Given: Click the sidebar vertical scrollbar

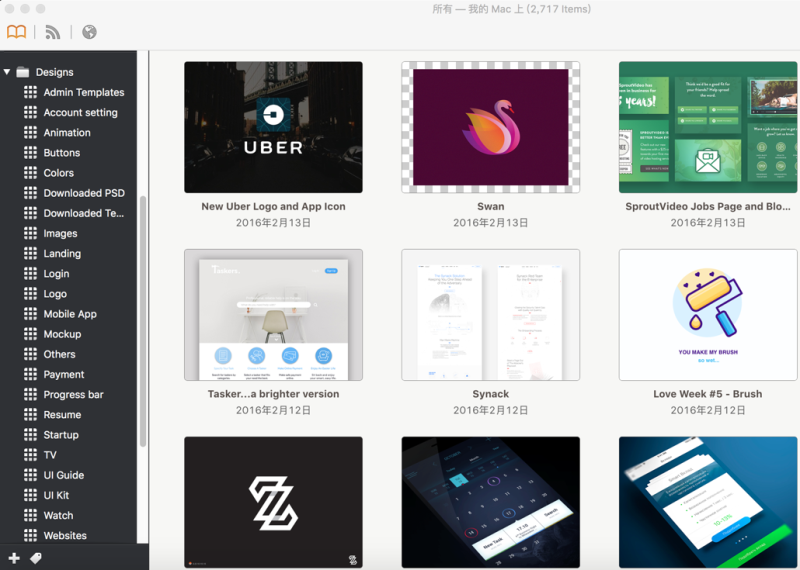Looking at the screenshot, I should click(143, 321).
